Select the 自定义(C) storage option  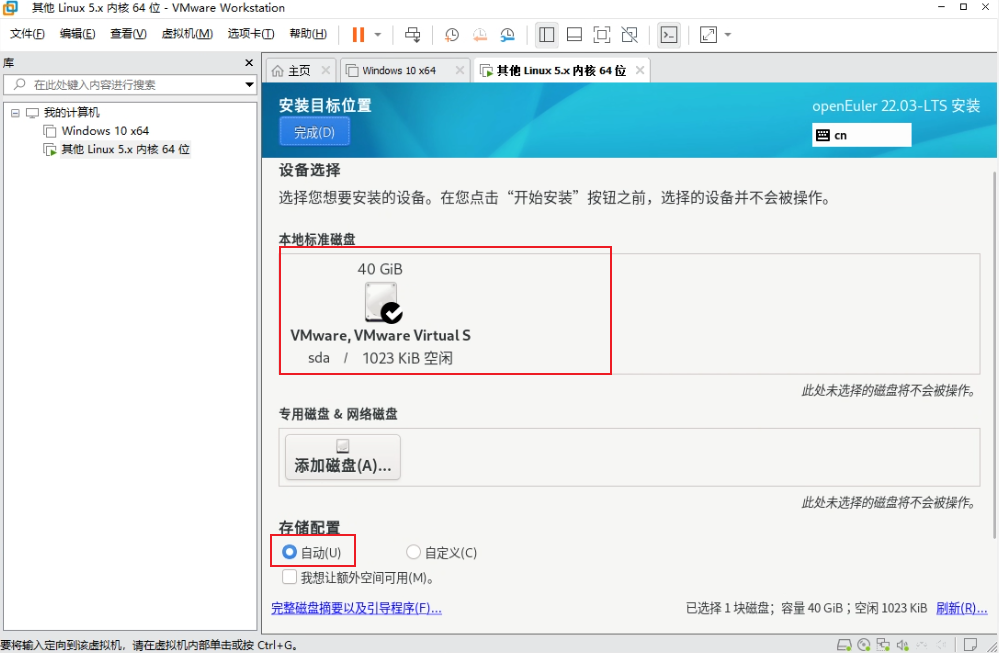click(442, 552)
